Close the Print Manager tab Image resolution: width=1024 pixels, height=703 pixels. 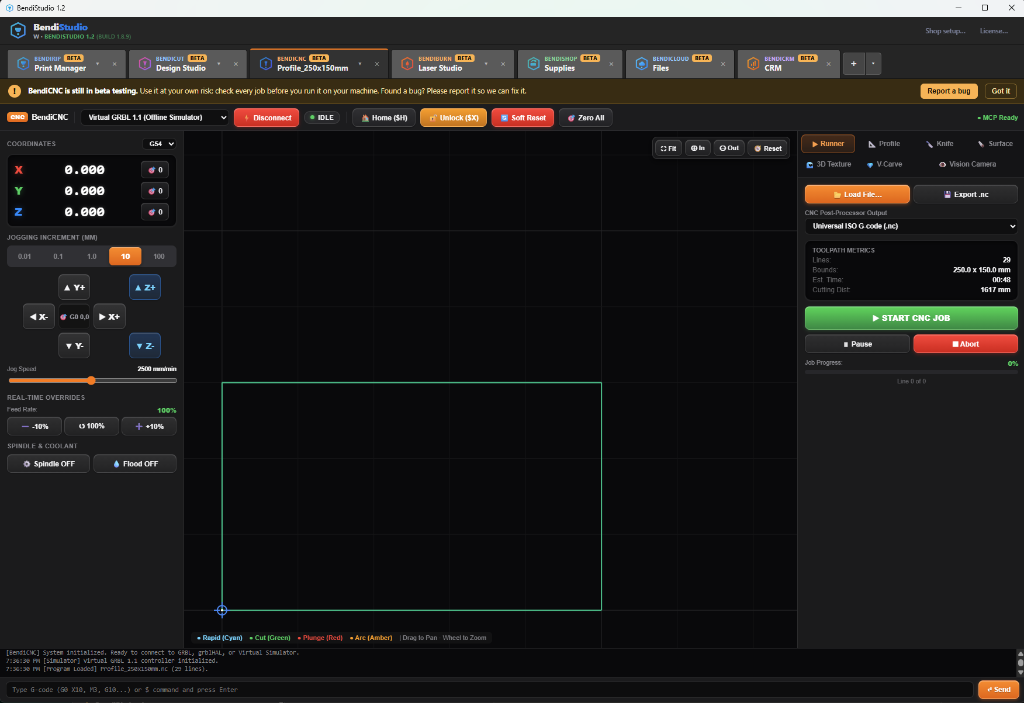click(114, 64)
